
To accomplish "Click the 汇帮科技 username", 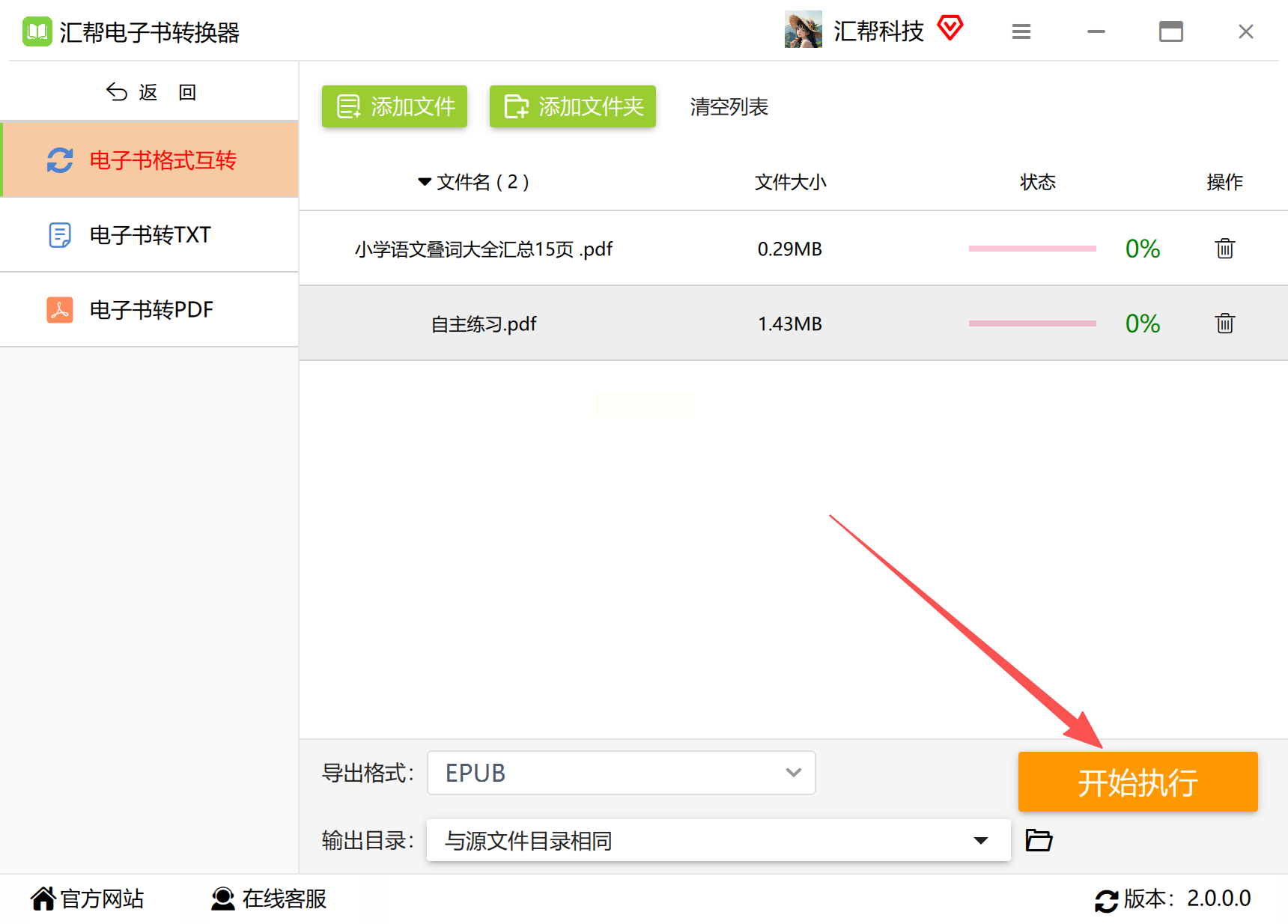I will pyautogui.click(x=879, y=31).
